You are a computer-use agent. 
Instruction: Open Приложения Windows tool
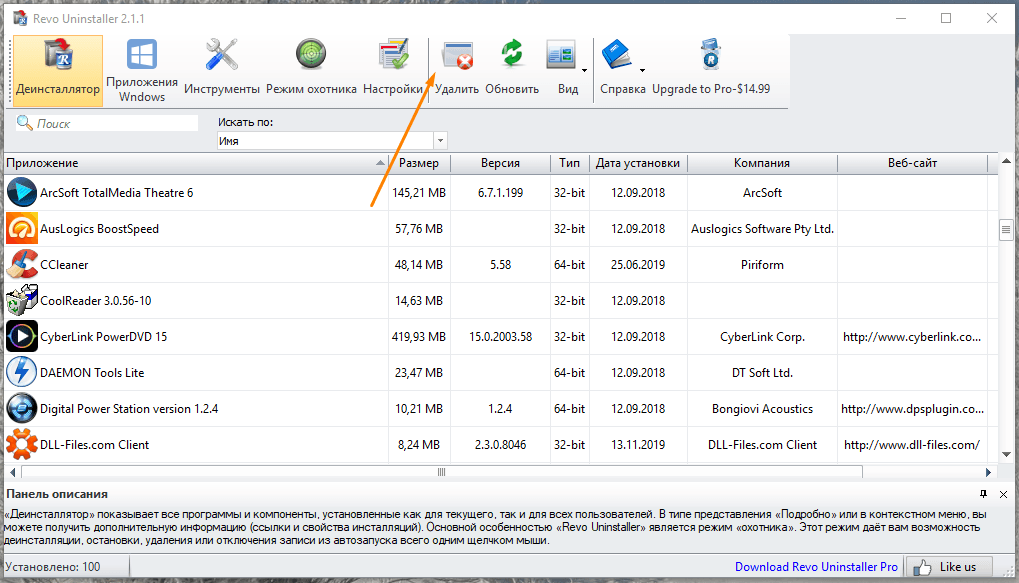coord(141,70)
